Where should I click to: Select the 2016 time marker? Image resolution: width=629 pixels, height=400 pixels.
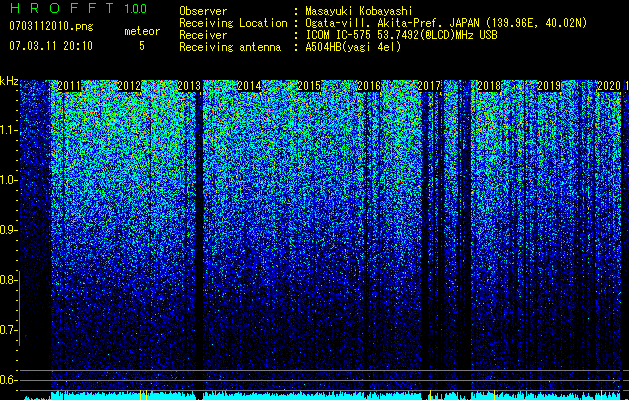tap(369, 86)
